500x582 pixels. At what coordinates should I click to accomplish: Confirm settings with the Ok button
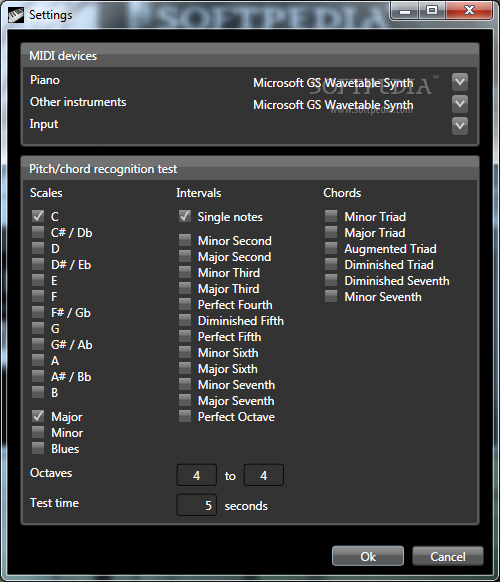(368, 556)
